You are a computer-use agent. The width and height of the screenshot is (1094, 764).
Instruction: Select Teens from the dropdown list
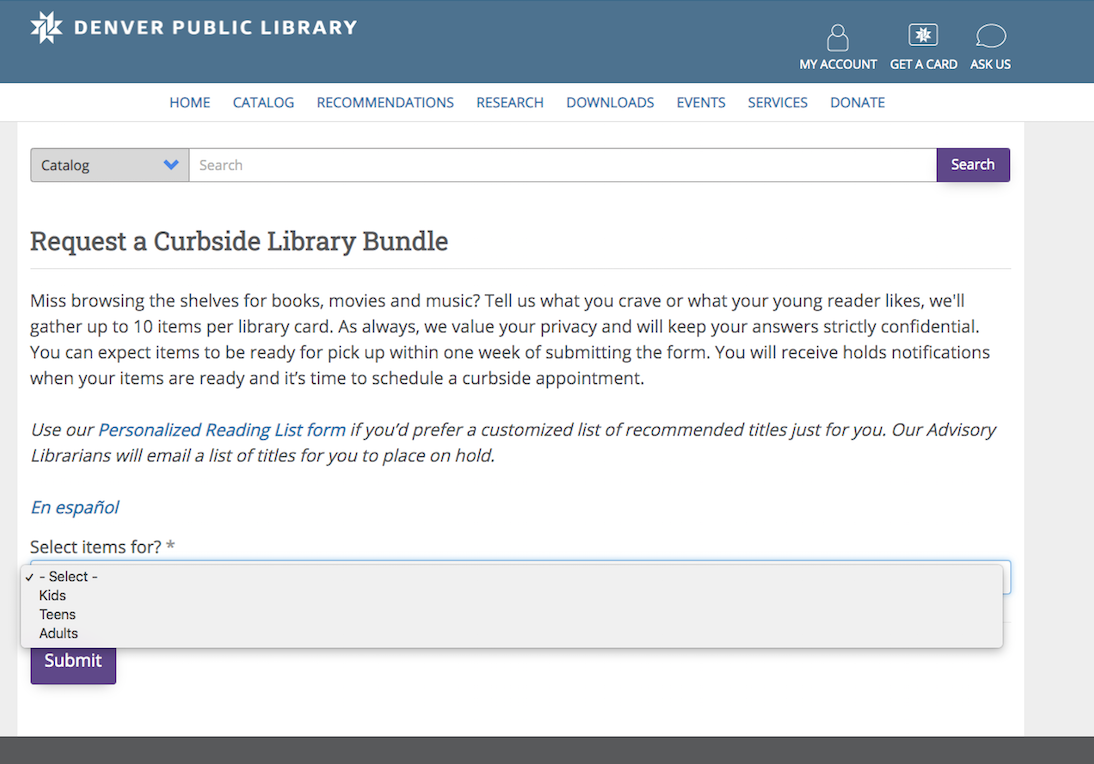pos(511,615)
